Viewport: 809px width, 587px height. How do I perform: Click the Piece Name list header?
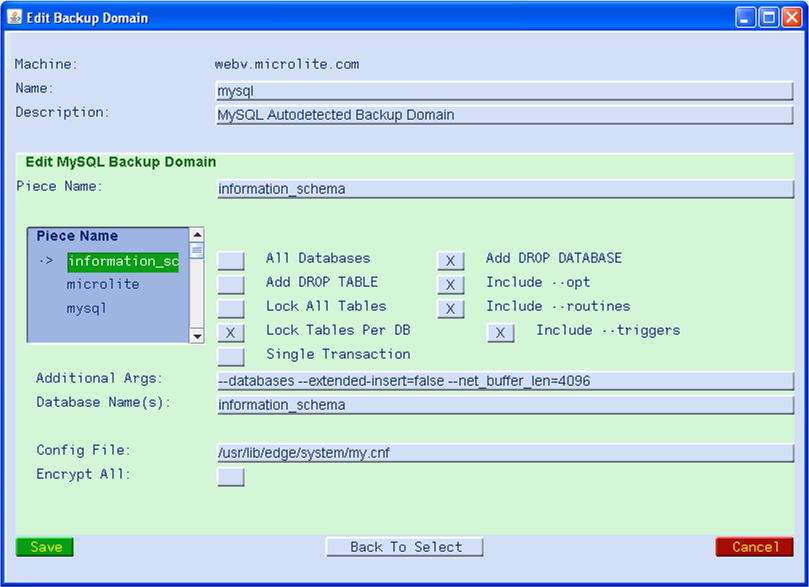tap(77, 236)
